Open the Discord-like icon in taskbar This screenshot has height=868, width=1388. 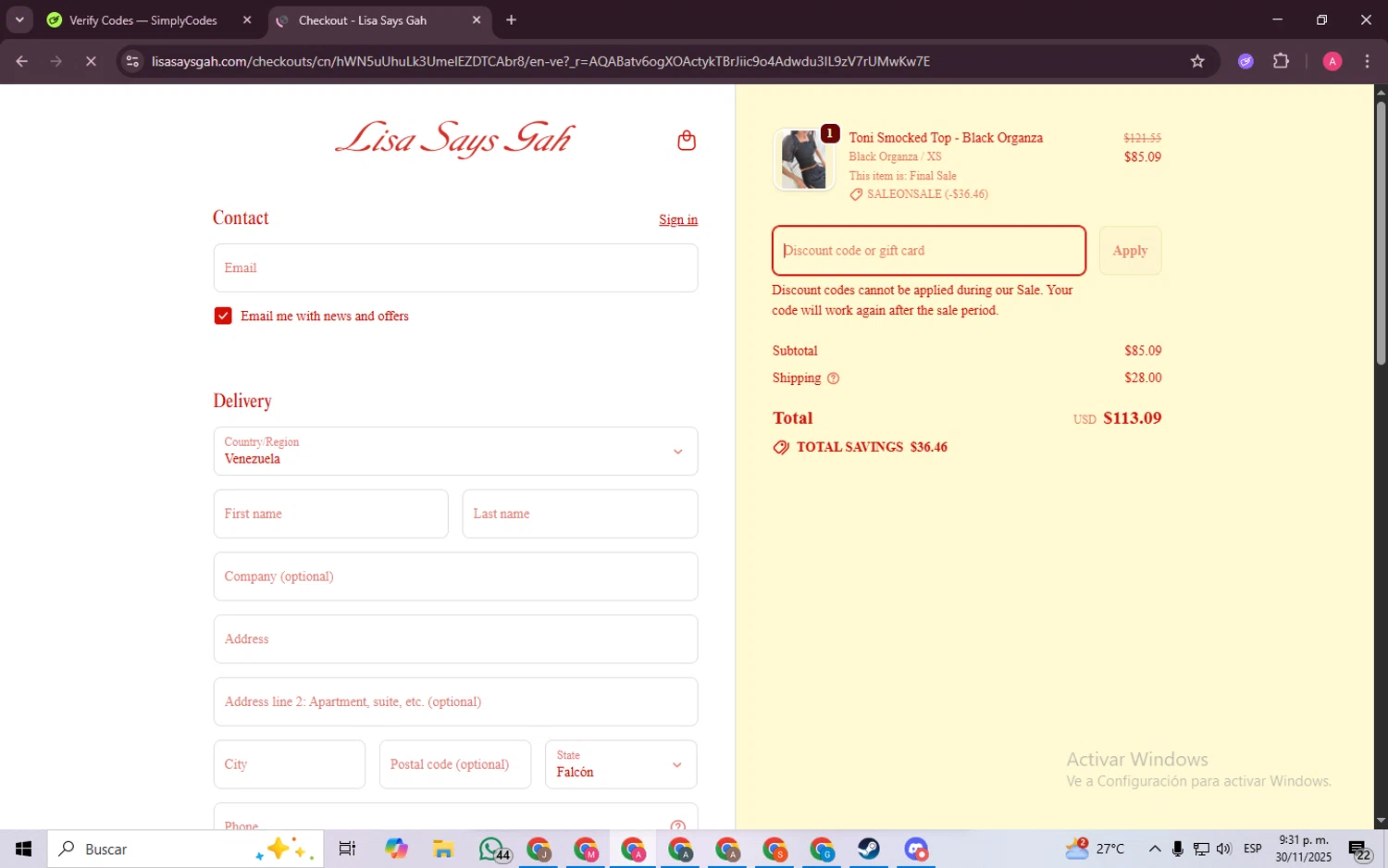pos(916,849)
